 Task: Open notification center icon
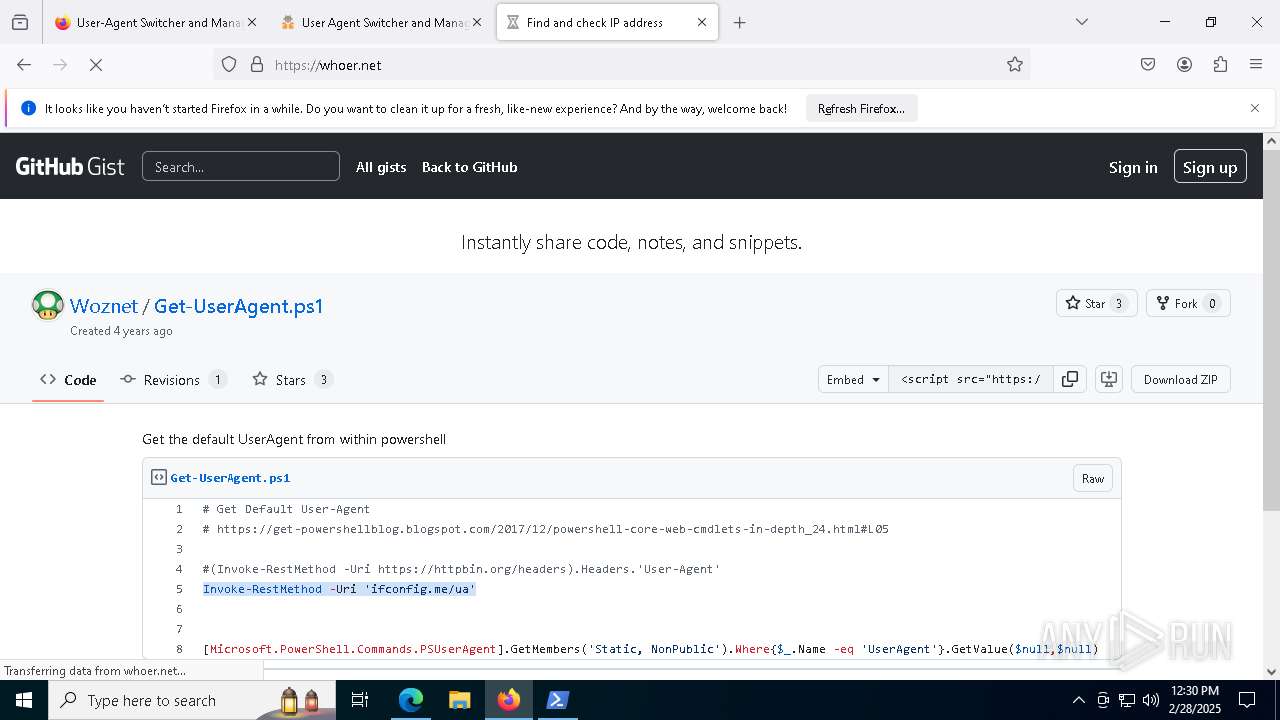1247,700
